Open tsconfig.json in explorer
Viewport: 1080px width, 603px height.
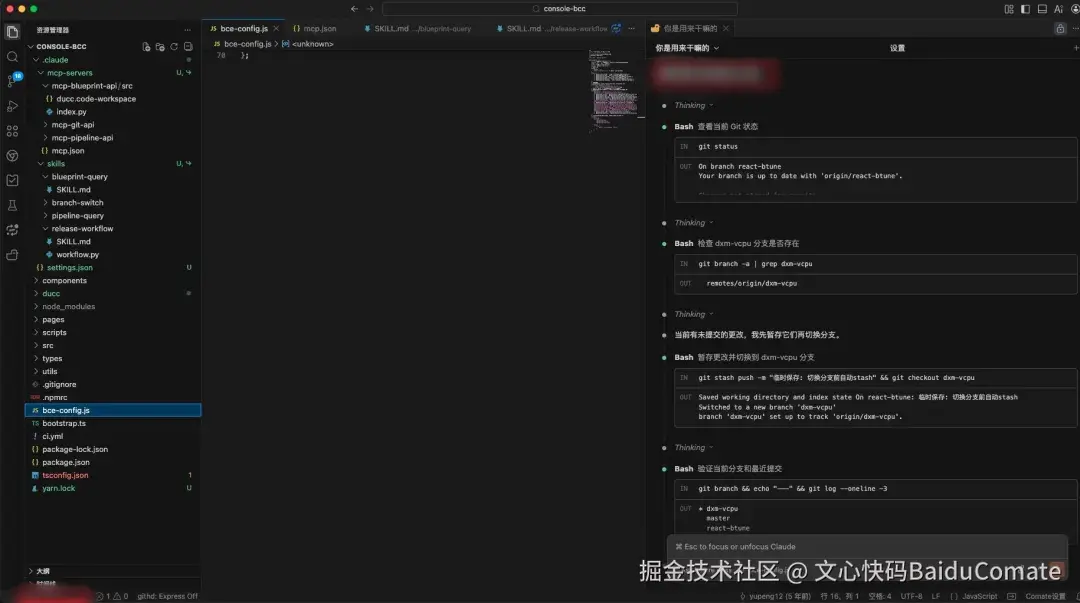65,476
